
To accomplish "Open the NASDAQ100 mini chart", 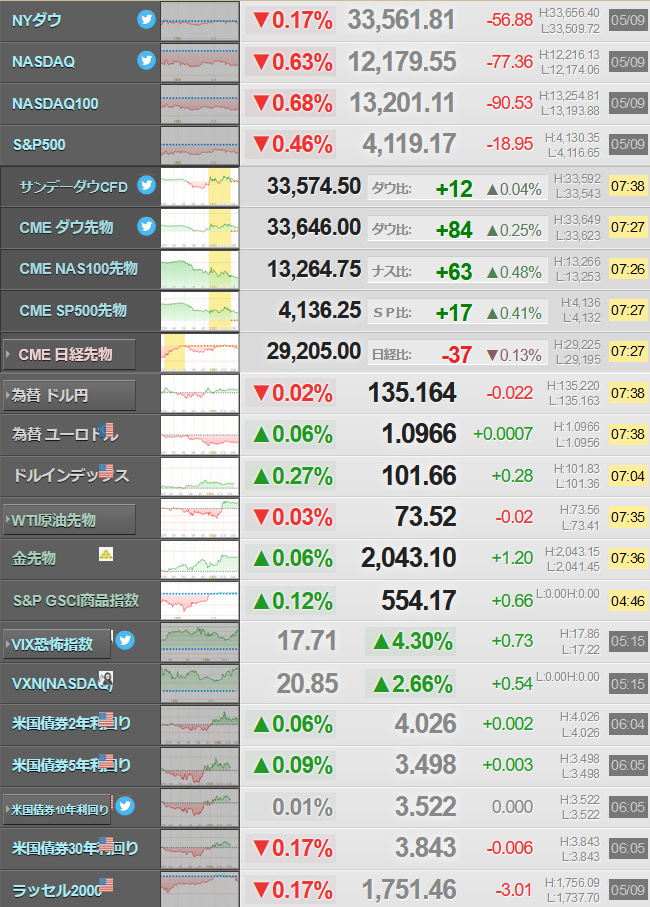I will (200, 104).
